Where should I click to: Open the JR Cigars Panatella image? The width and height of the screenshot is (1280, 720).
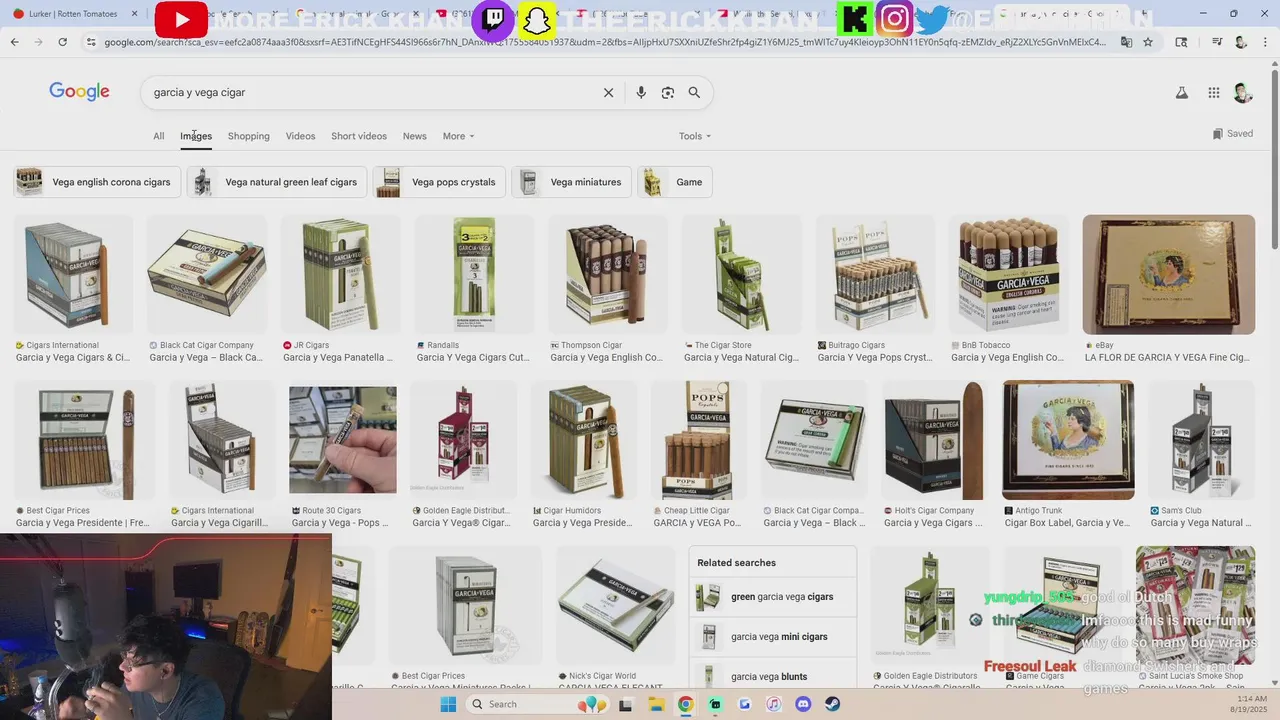click(340, 275)
